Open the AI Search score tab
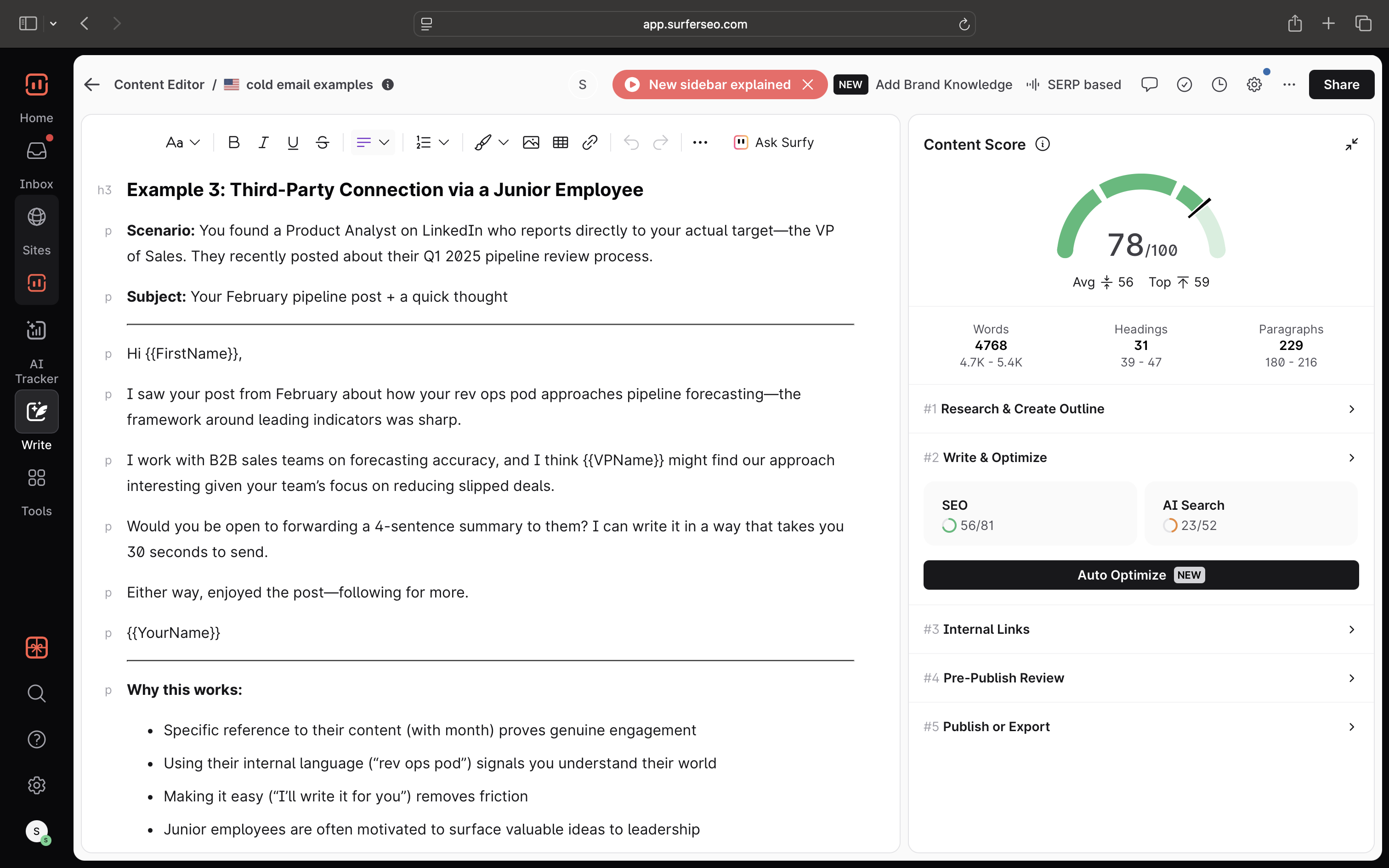1389x868 pixels. [x=1250, y=514]
